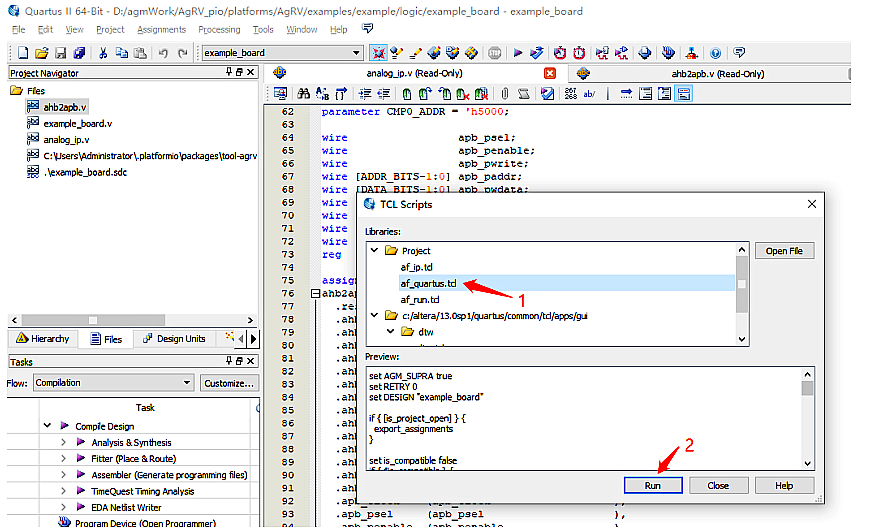Image resolution: width=886 pixels, height=530 pixels.
Task: Expand the EDA Netlist Writer task
Action: pyautogui.click(x=63, y=507)
